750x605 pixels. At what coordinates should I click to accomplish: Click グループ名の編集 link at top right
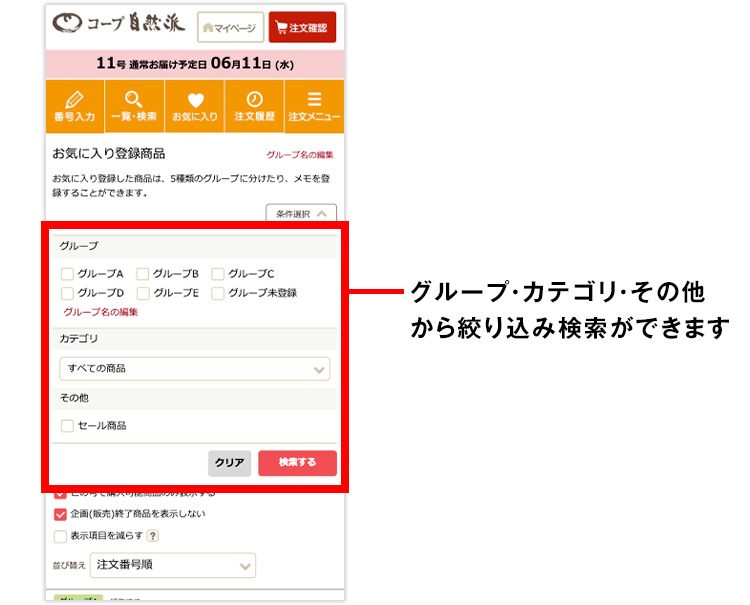pyautogui.click(x=300, y=155)
